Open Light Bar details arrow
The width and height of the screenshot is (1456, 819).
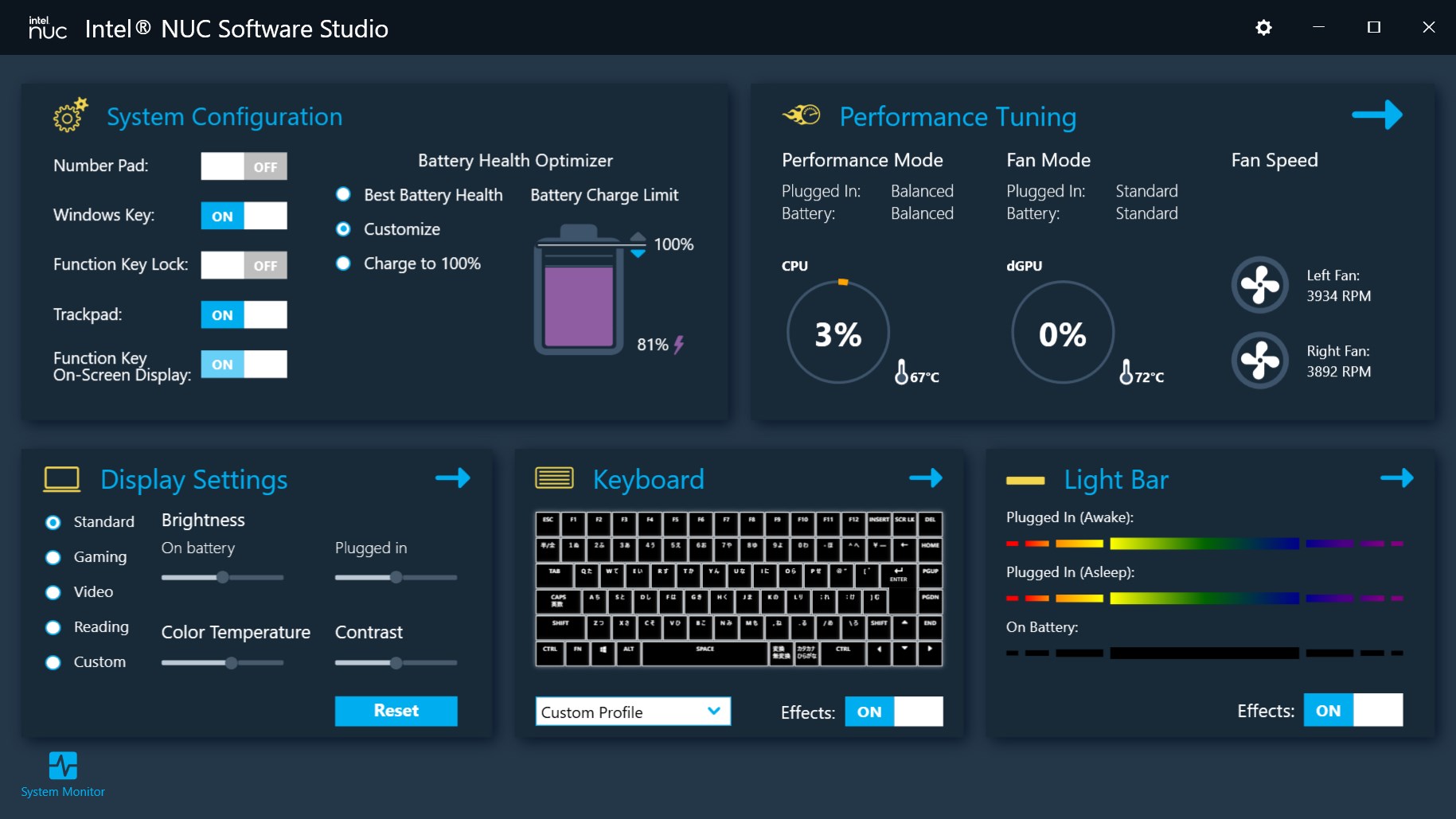[1397, 478]
